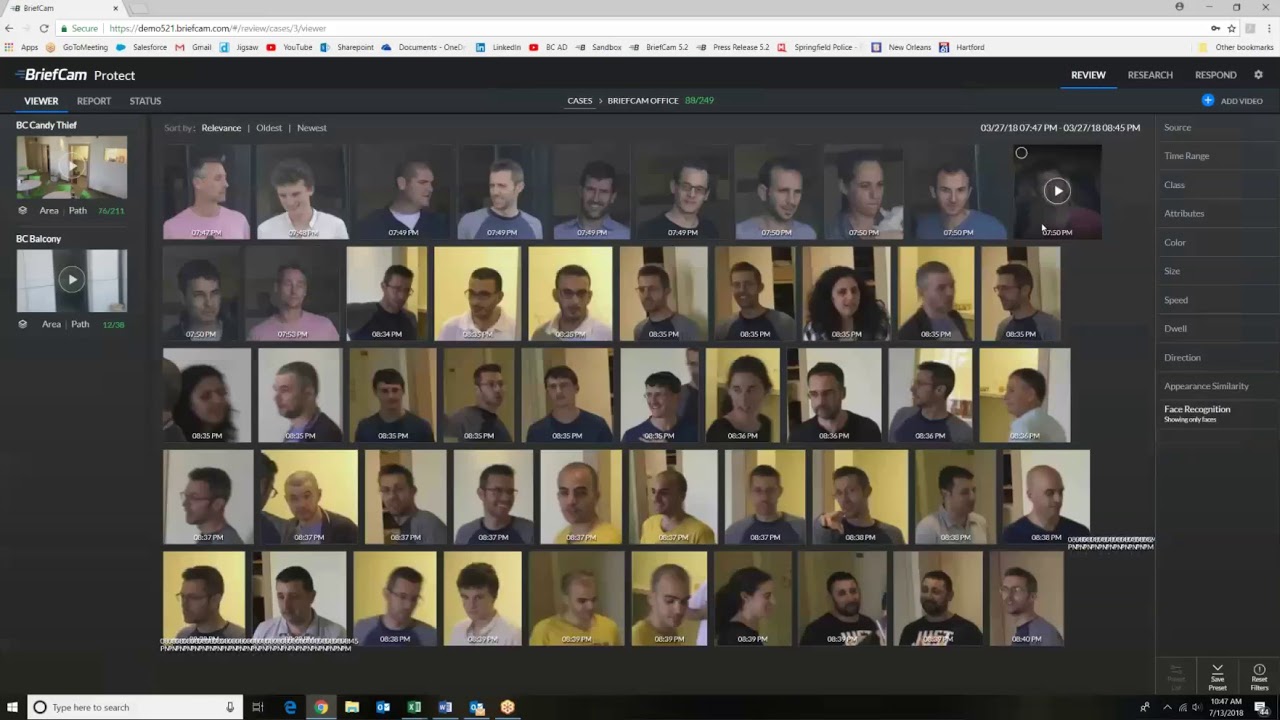Open Word from the taskbar

point(445,707)
